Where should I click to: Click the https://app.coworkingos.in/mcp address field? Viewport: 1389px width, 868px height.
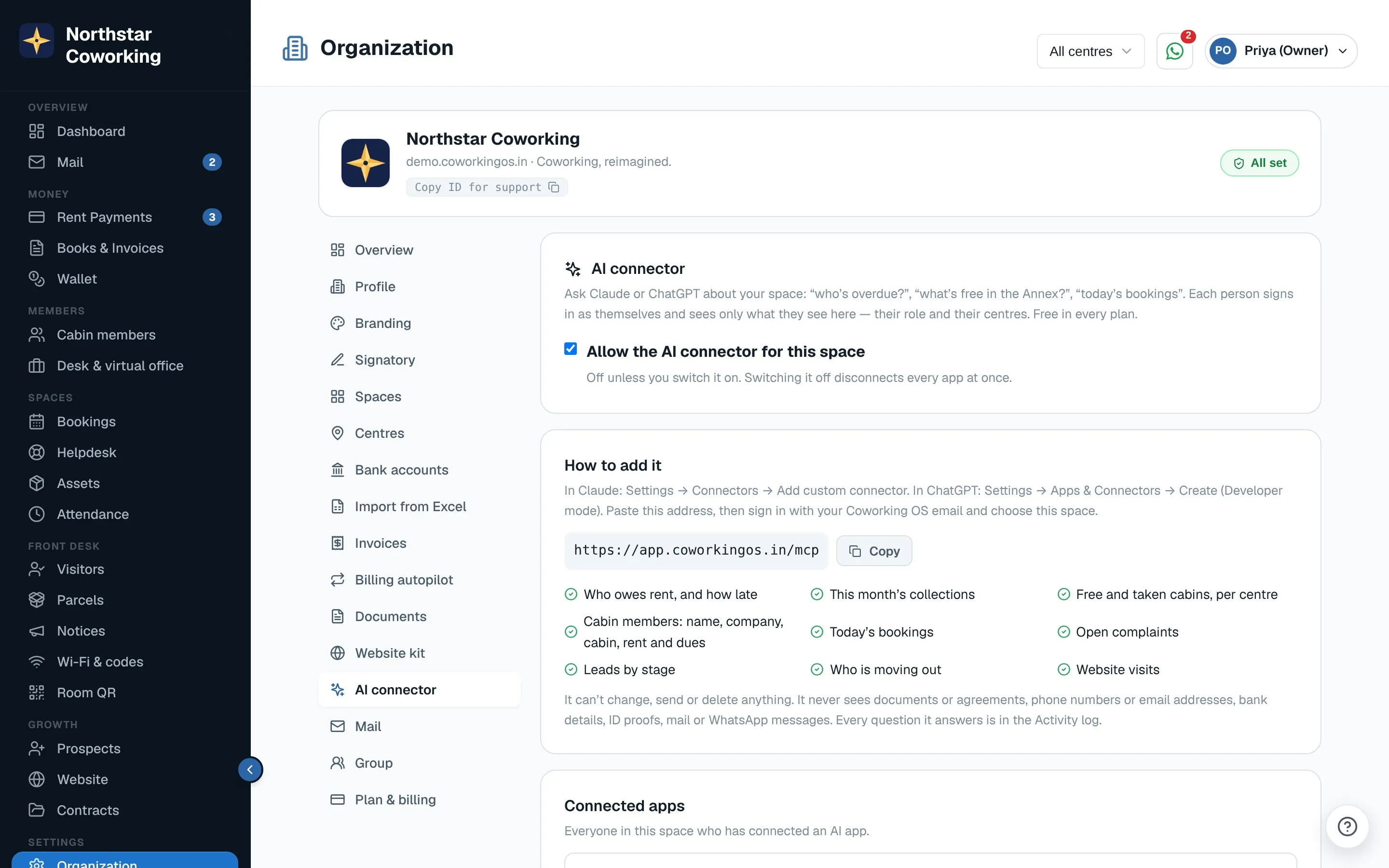pyautogui.click(x=696, y=551)
